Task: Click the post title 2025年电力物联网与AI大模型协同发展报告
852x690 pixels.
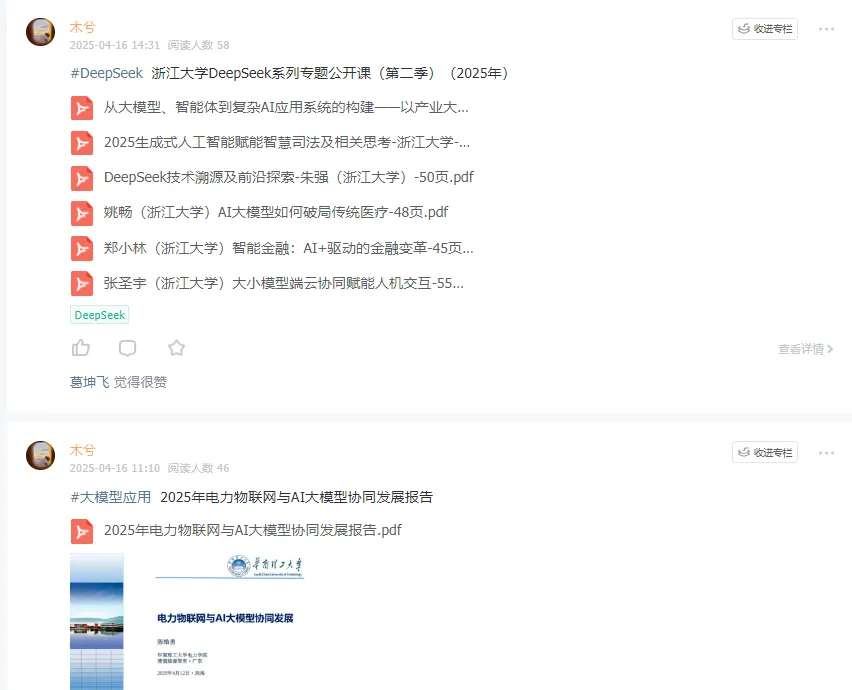Action: 297,497
